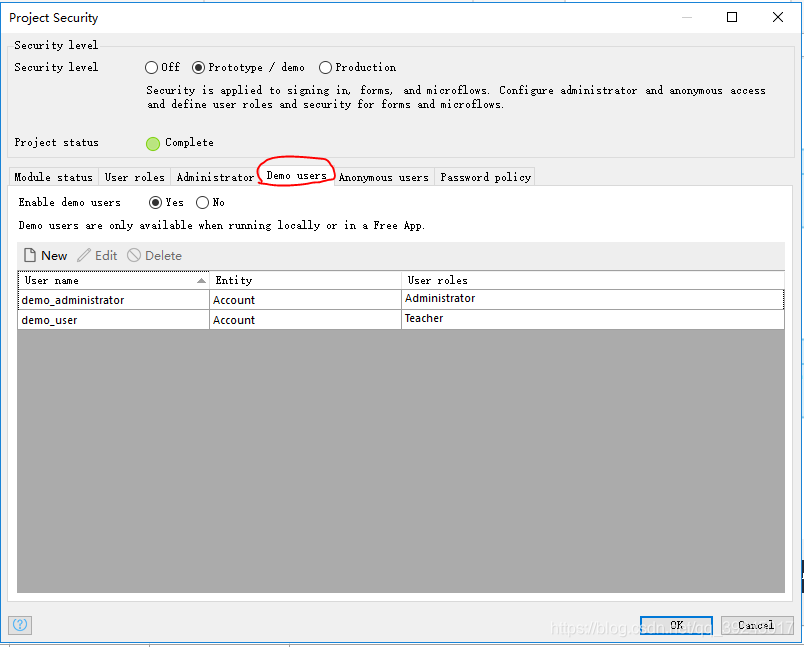Maximize the Project Security window
Screen dimensions: 804x647
(x=732, y=17)
